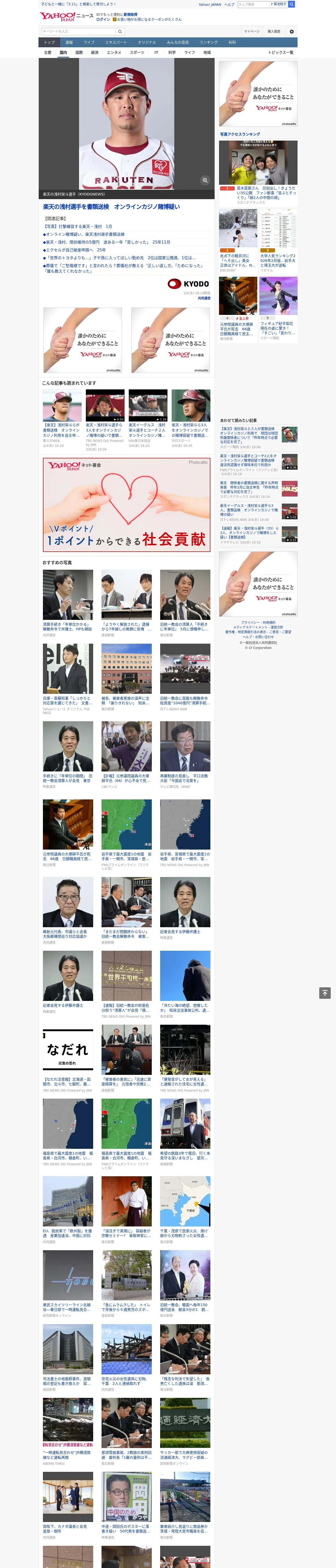Open the headline 楽天の浅村選手を書類送検 article
The image size is (336, 1568).
[x=111, y=207]
